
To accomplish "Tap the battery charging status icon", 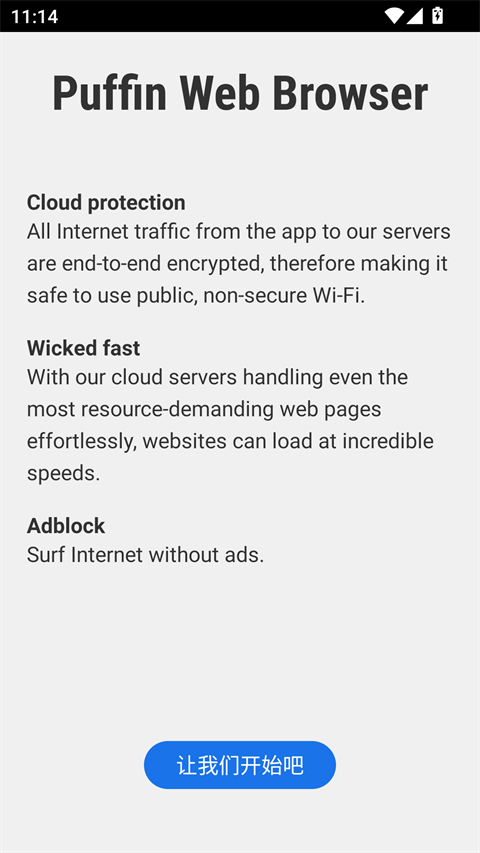I will click(438, 16).
